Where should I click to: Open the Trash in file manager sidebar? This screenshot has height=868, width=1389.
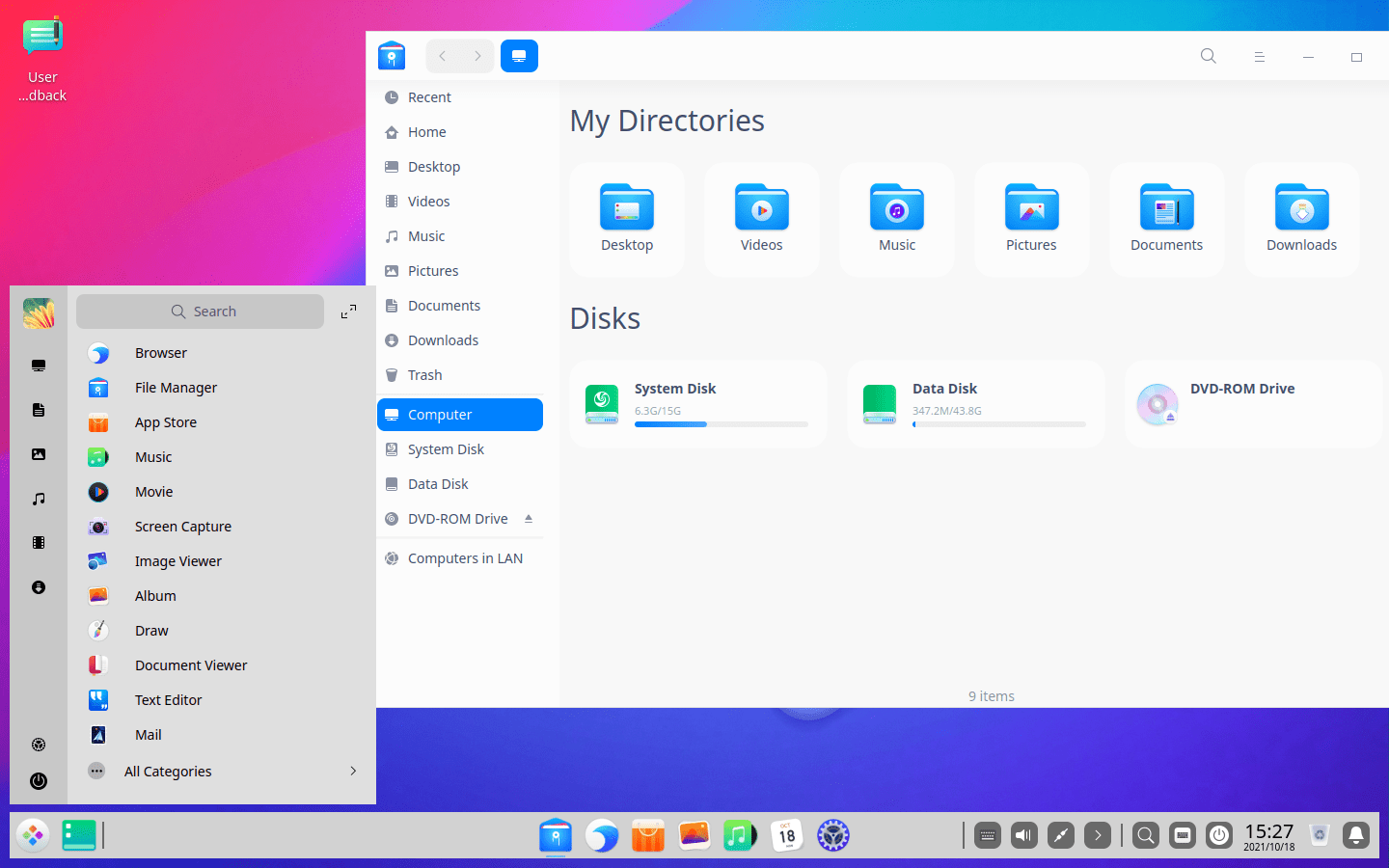tap(423, 374)
